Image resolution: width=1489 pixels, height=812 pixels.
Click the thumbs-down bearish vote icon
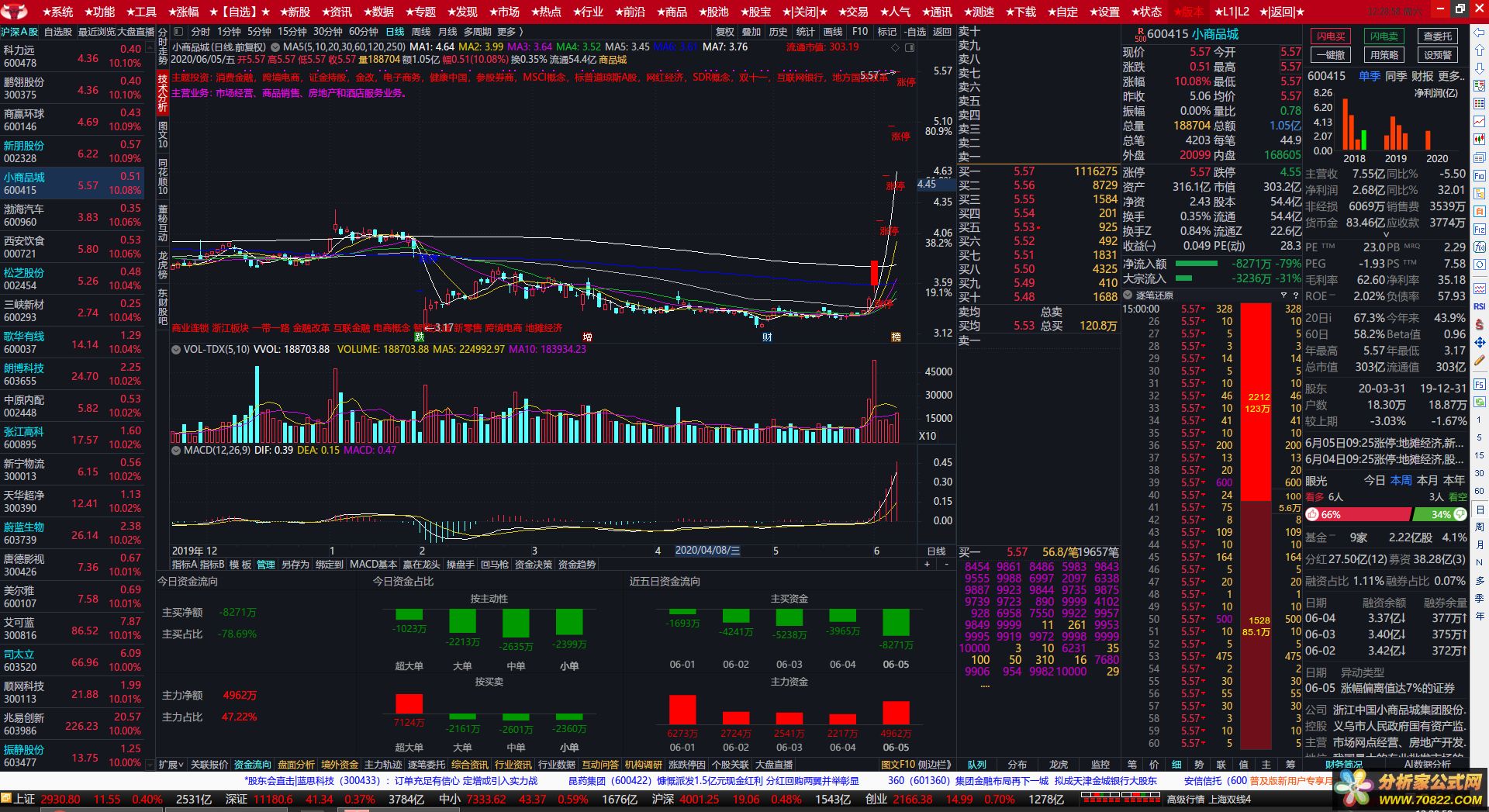pyautogui.click(x=1460, y=514)
